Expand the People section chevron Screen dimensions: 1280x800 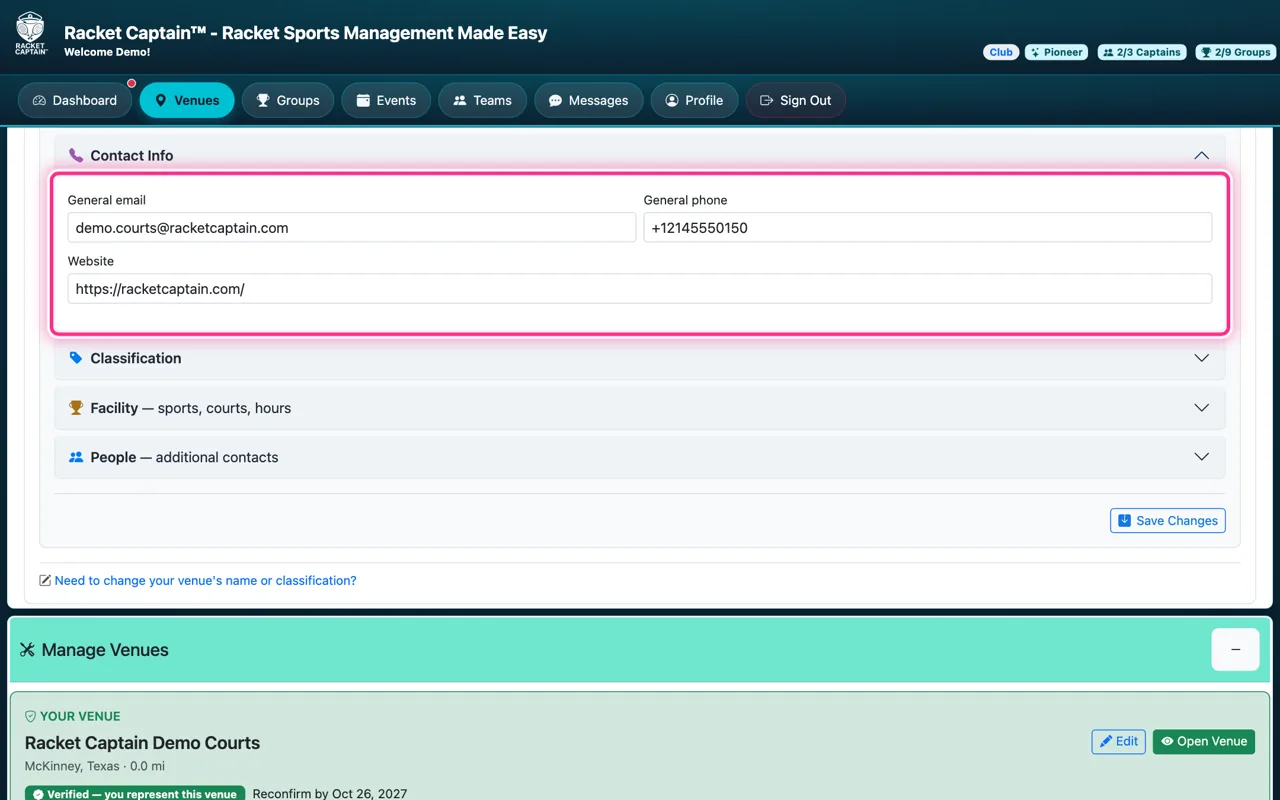tap(1202, 457)
